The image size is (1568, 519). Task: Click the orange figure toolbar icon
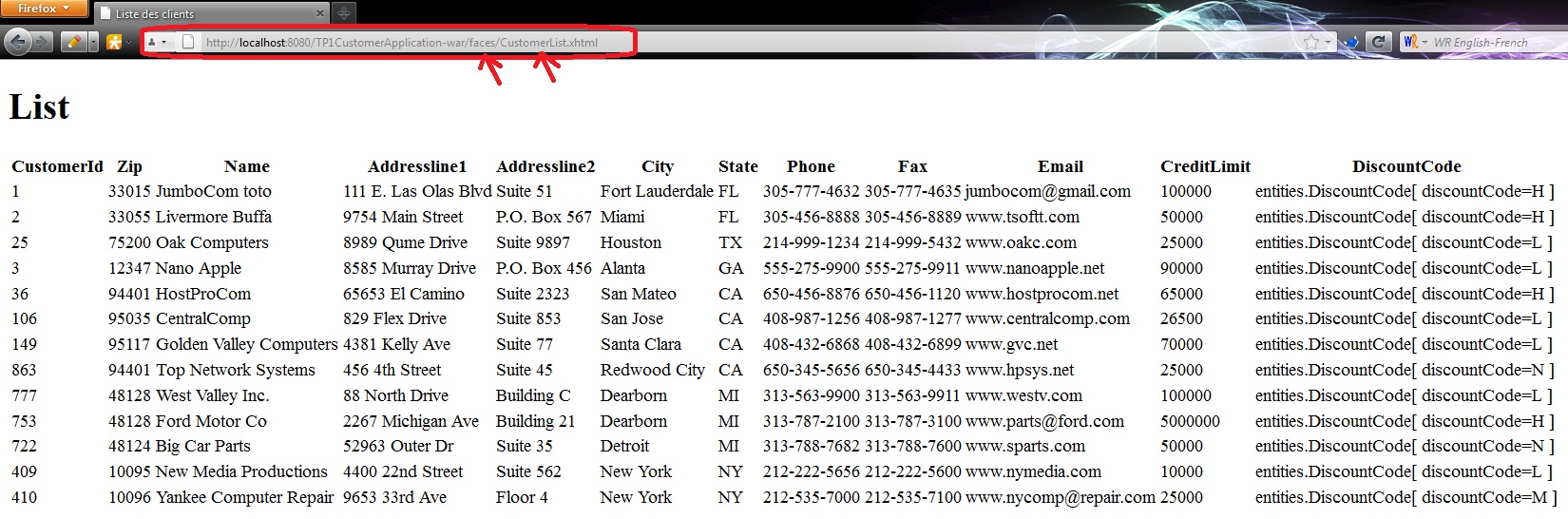click(114, 42)
